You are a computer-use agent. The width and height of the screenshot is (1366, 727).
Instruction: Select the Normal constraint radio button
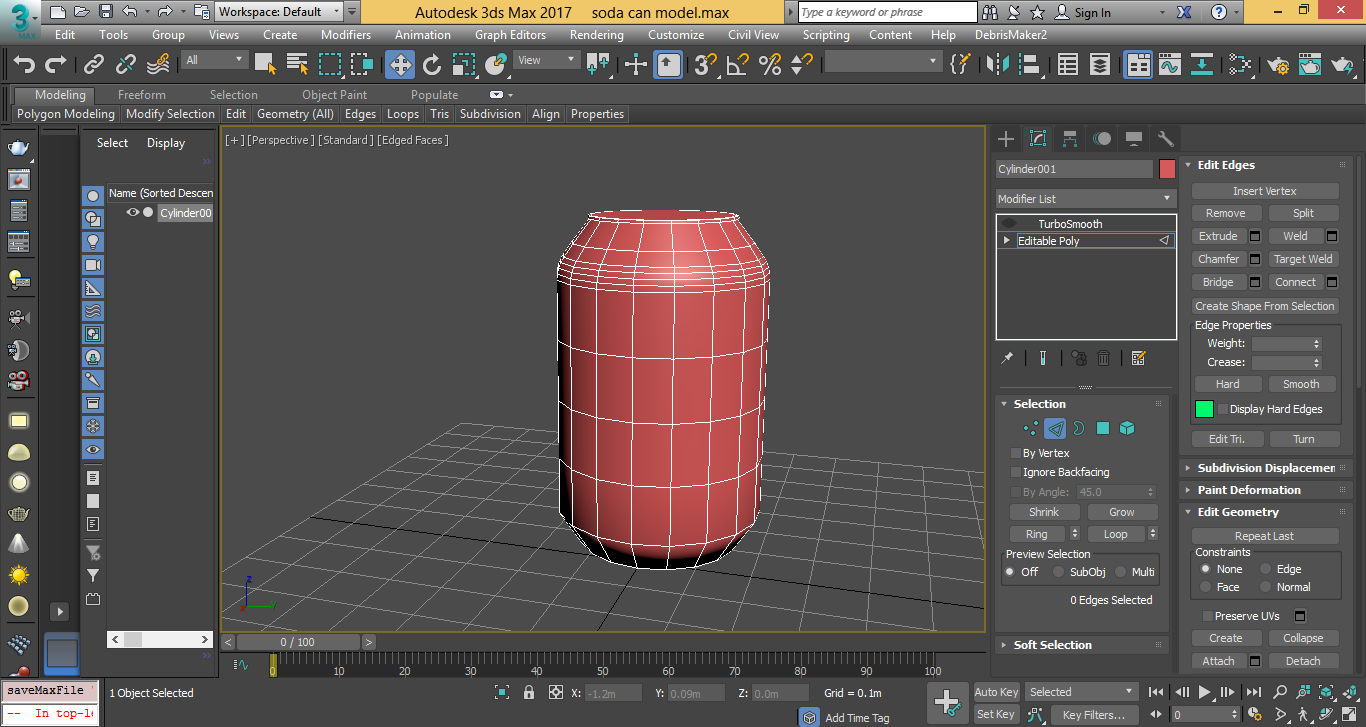coord(1265,587)
